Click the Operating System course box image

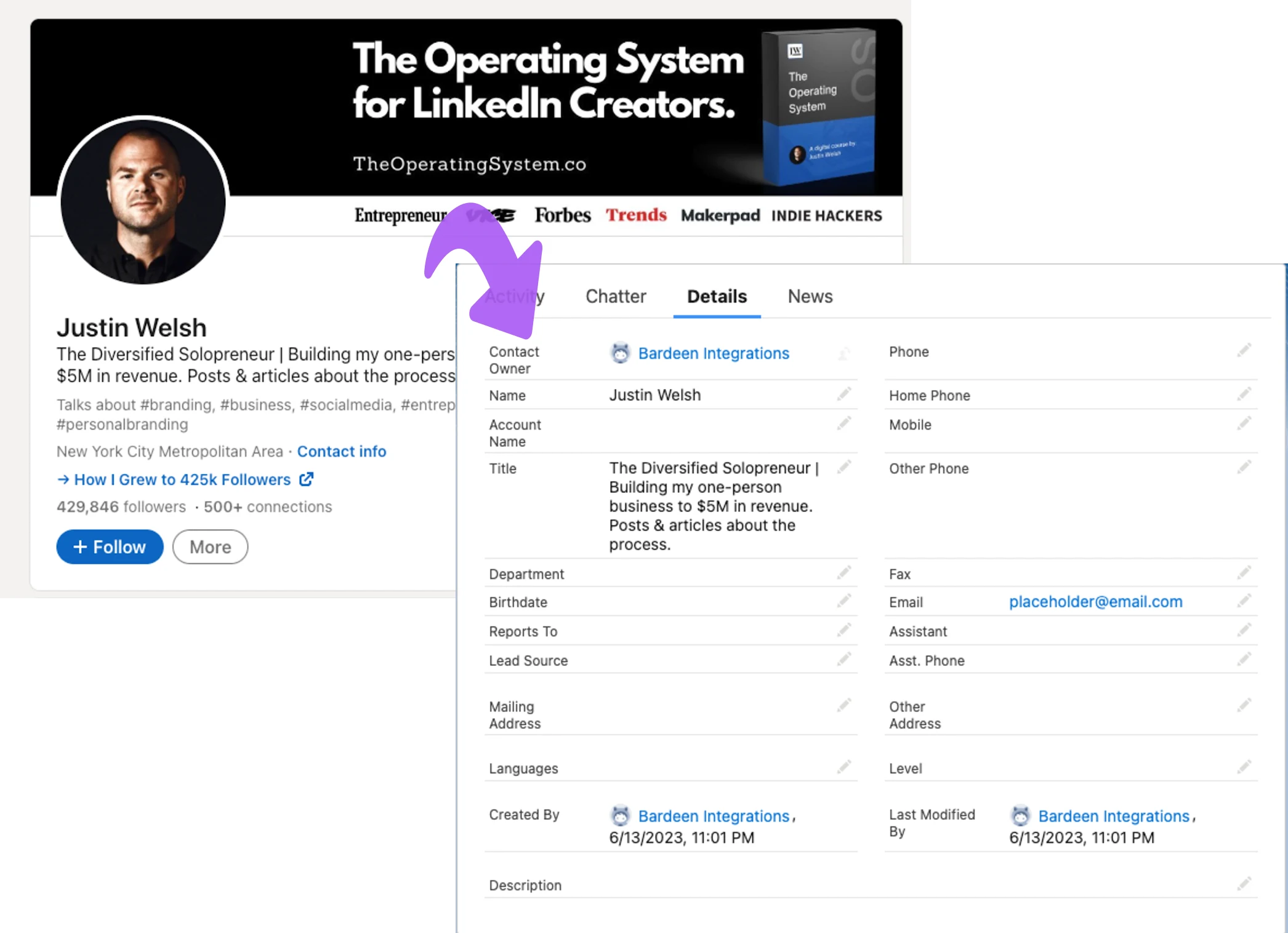tap(819, 106)
